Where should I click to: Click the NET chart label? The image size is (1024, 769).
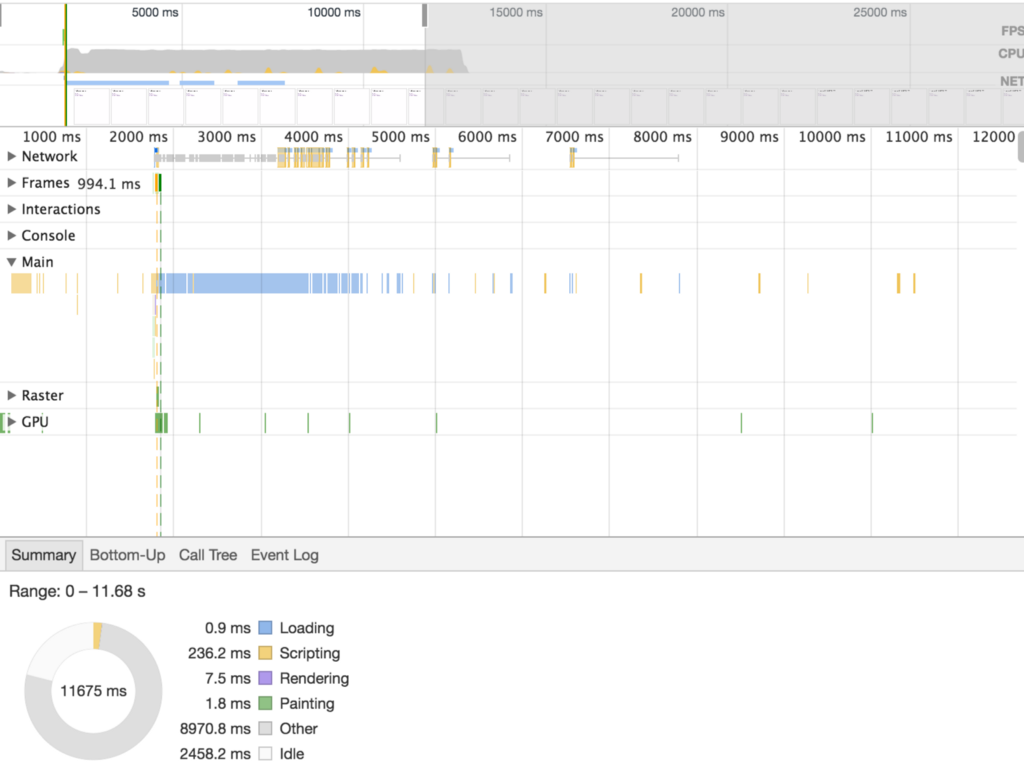click(1011, 80)
